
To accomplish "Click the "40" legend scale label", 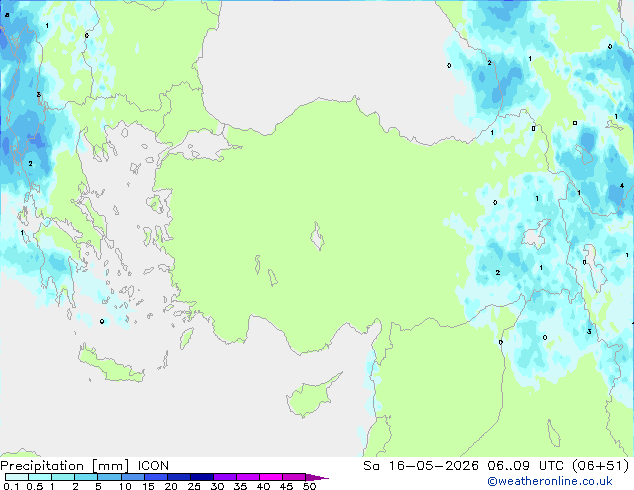I will coord(263,486).
